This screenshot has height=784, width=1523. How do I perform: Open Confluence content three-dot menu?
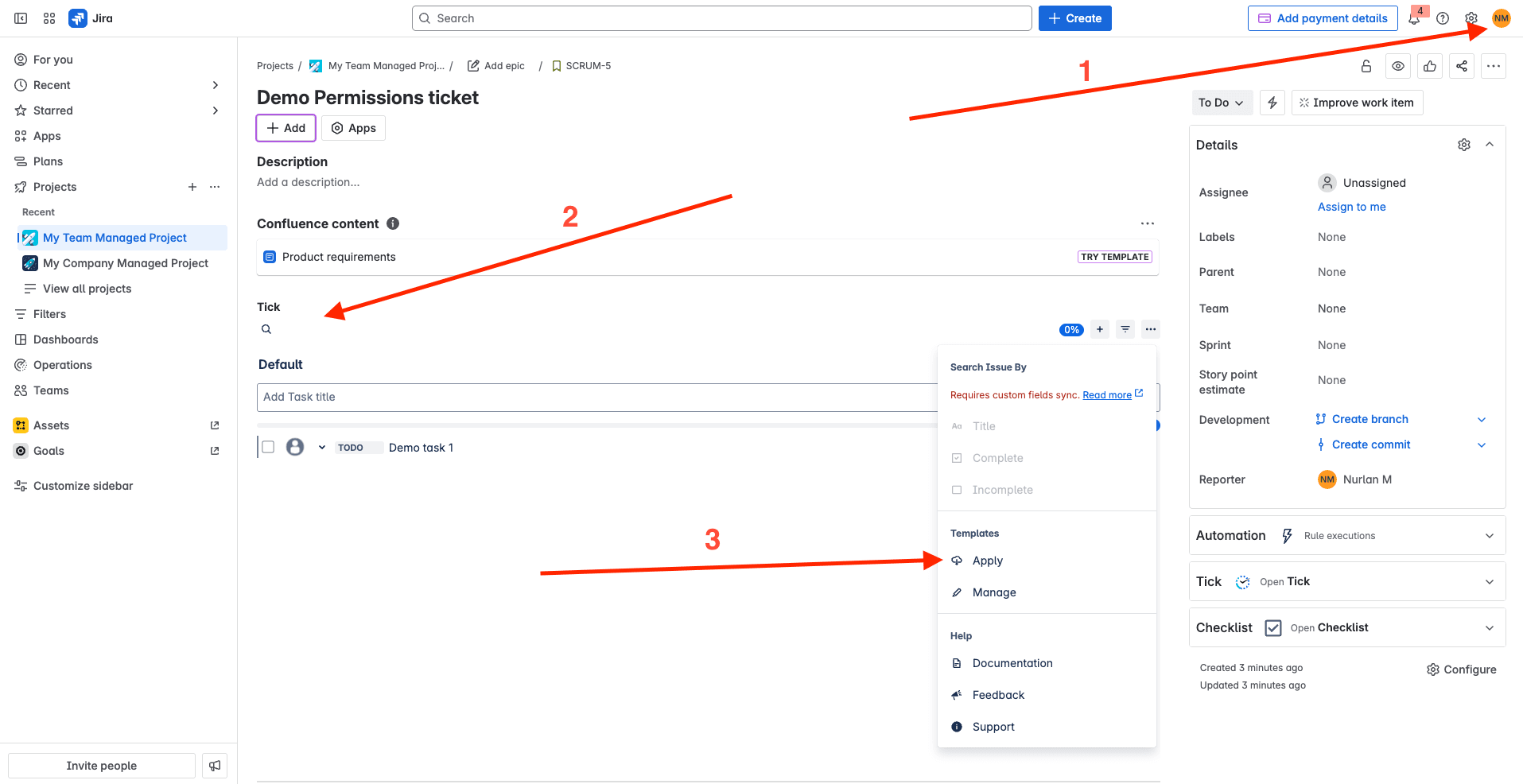[1148, 223]
